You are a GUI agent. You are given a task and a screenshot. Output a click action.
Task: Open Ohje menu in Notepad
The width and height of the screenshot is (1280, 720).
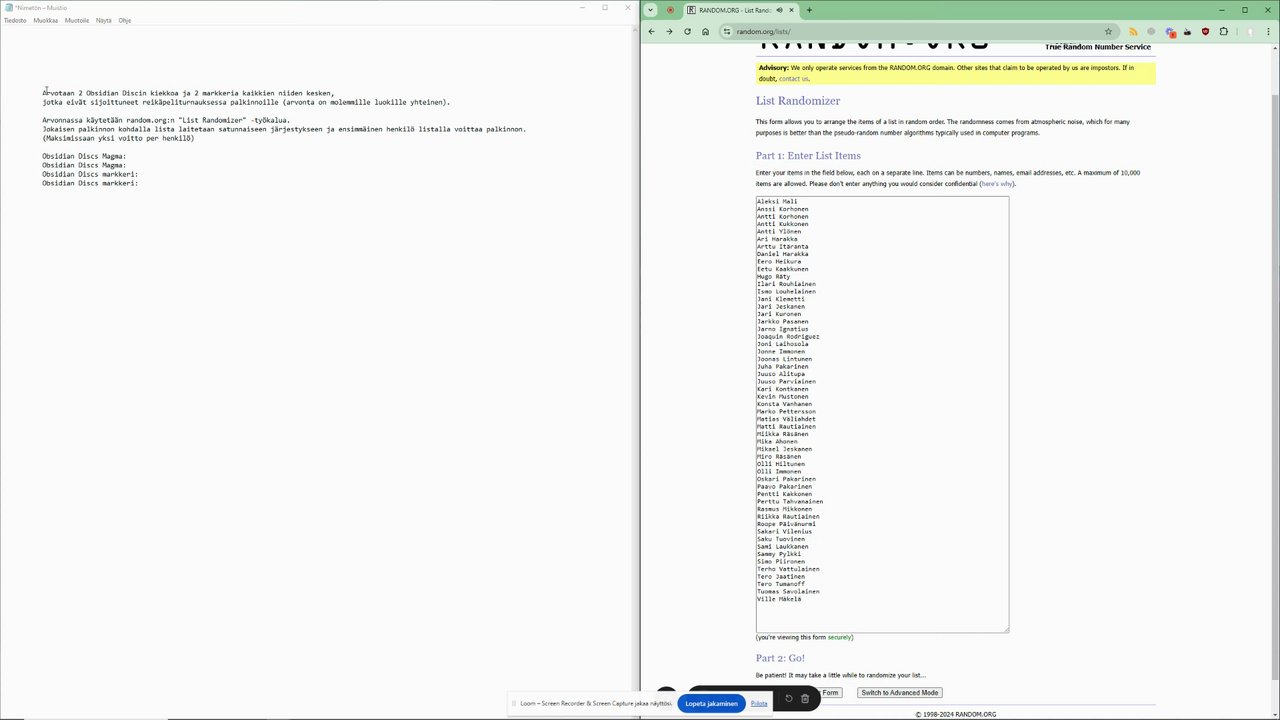tap(125, 20)
